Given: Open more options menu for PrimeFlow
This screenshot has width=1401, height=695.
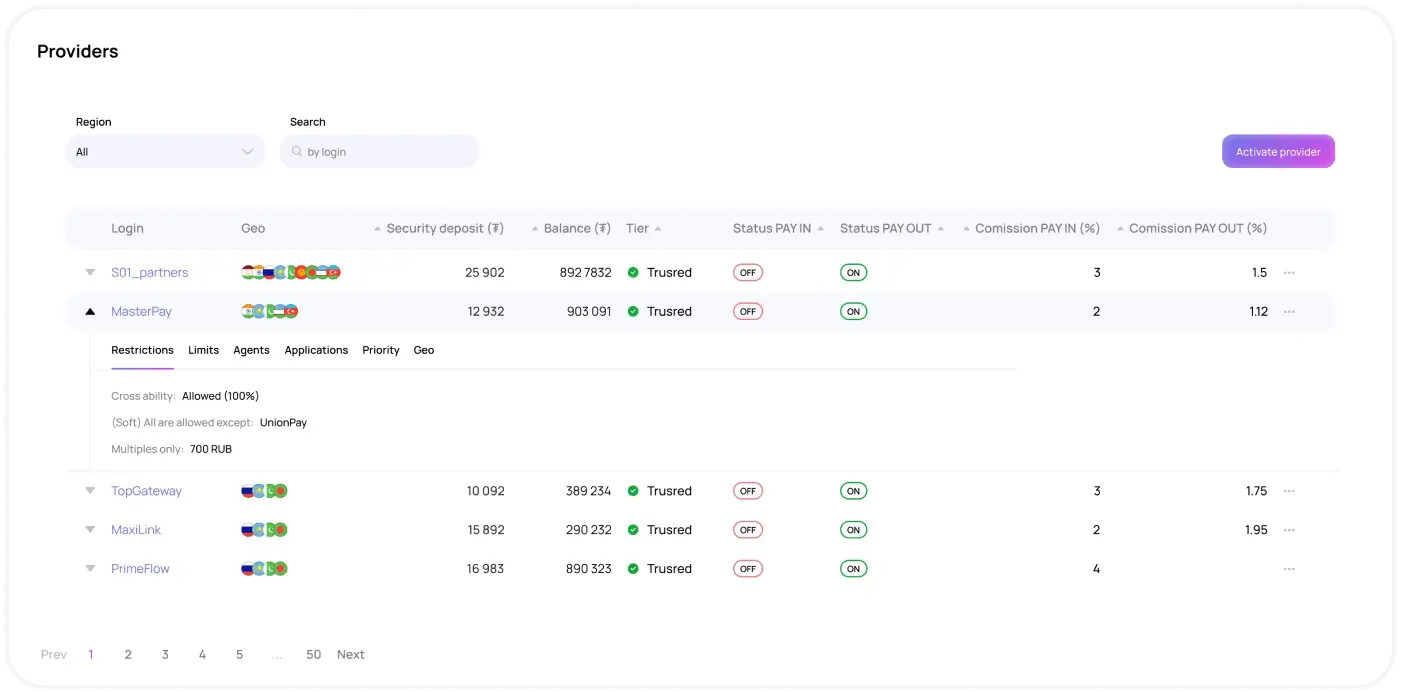Looking at the screenshot, I should coord(1289,569).
